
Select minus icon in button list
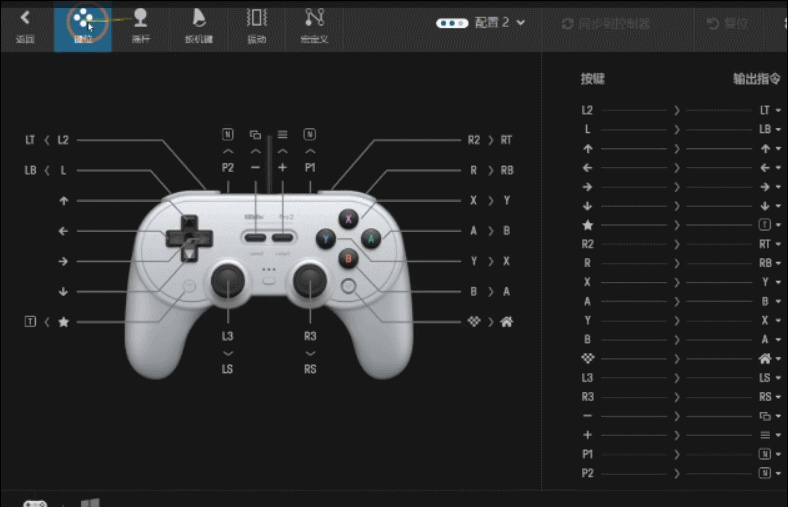pos(587,416)
